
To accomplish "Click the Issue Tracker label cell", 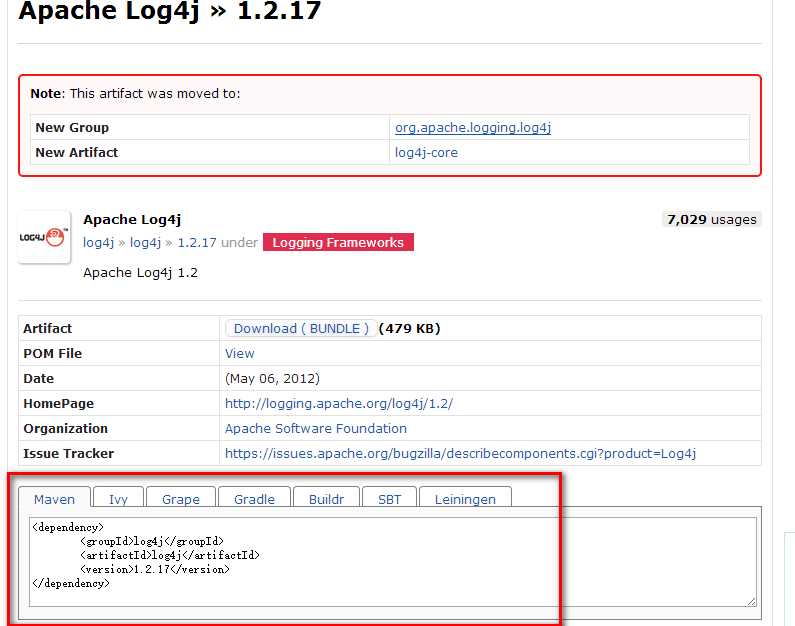I will pyautogui.click(x=119, y=453).
